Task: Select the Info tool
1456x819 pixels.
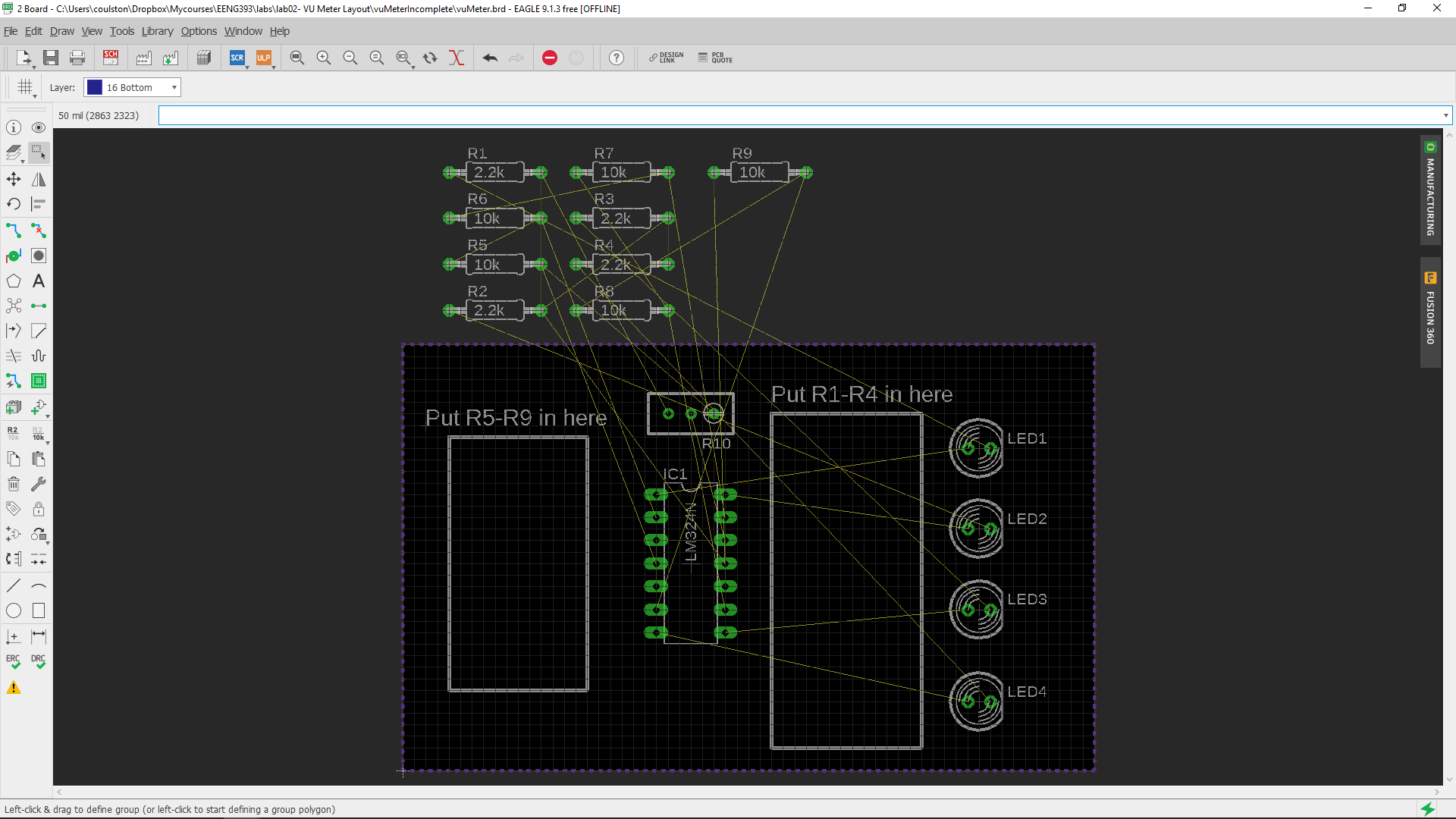Action: 14,127
